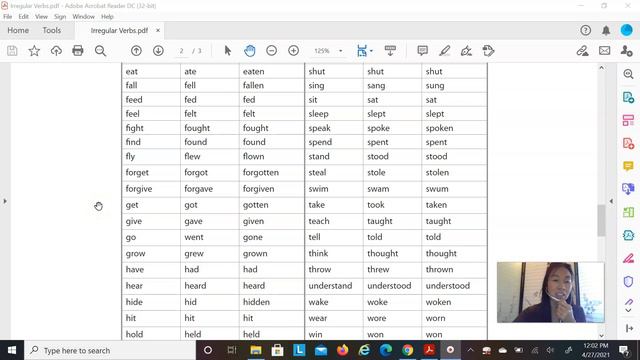Click scroll up arrow of document

pyautogui.click(x=601, y=68)
